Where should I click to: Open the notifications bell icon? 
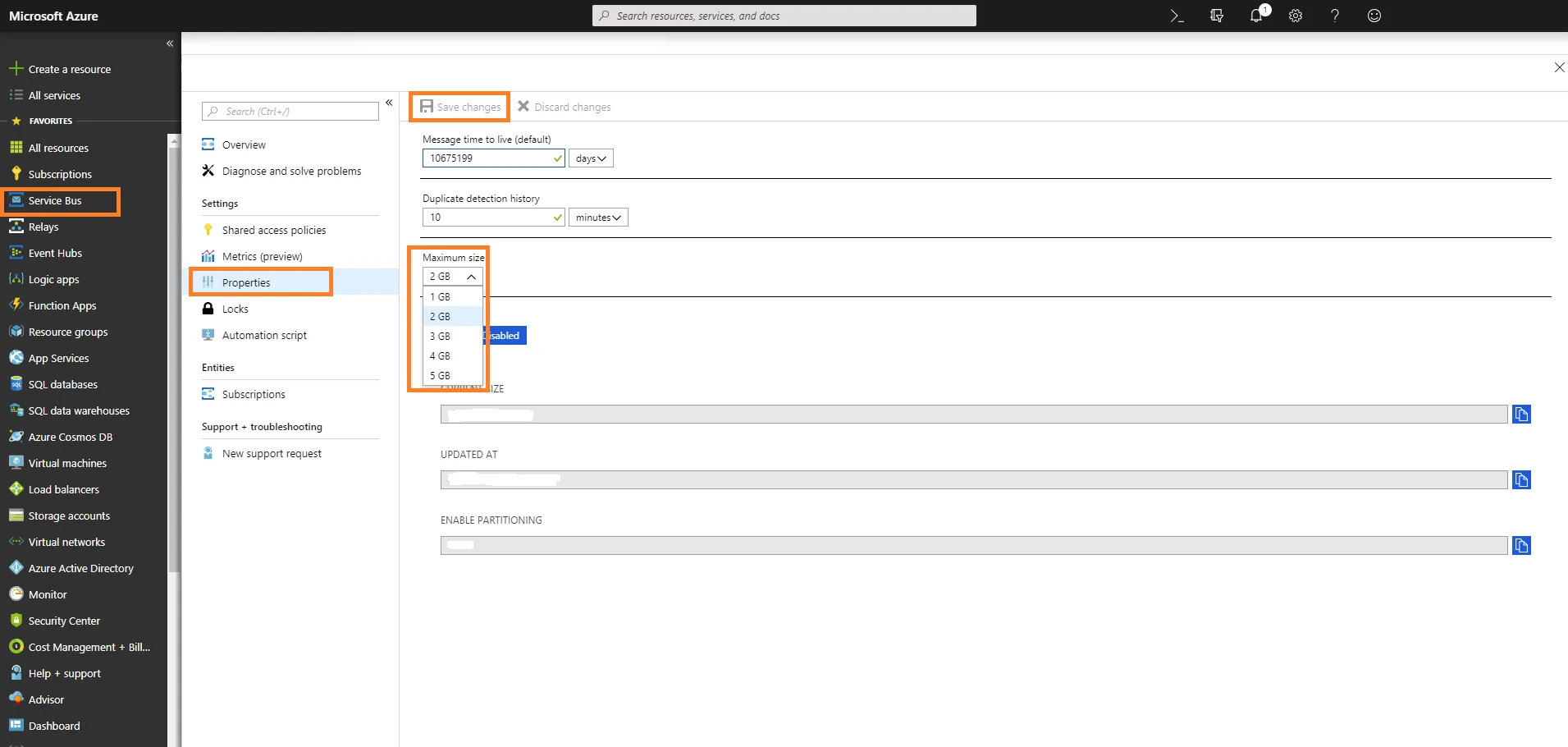tap(1257, 16)
